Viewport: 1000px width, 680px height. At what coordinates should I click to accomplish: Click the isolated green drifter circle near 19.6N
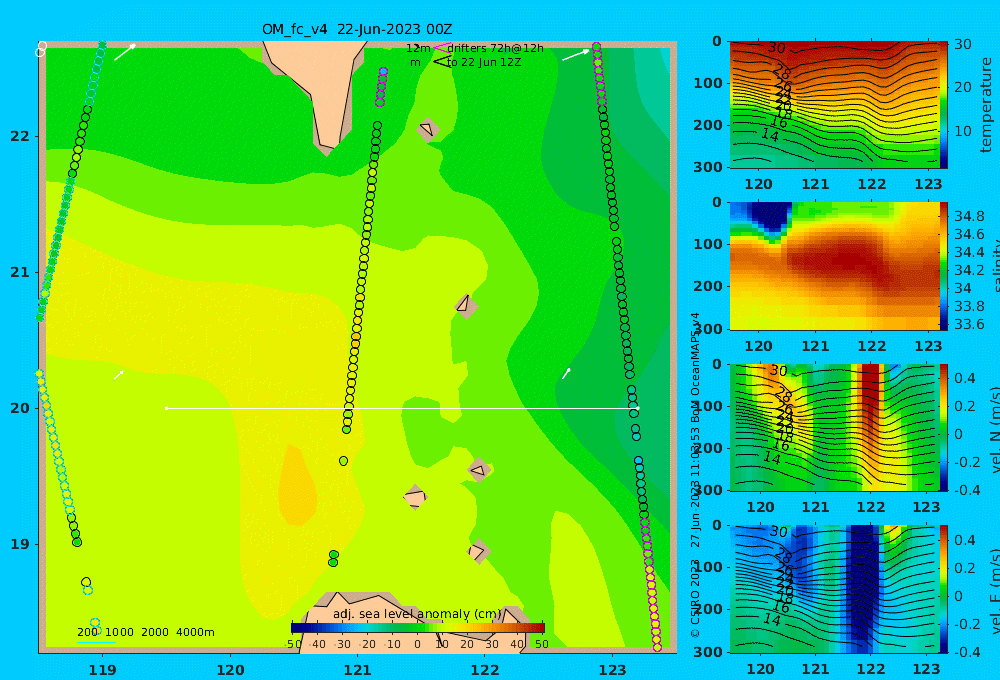(344, 461)
